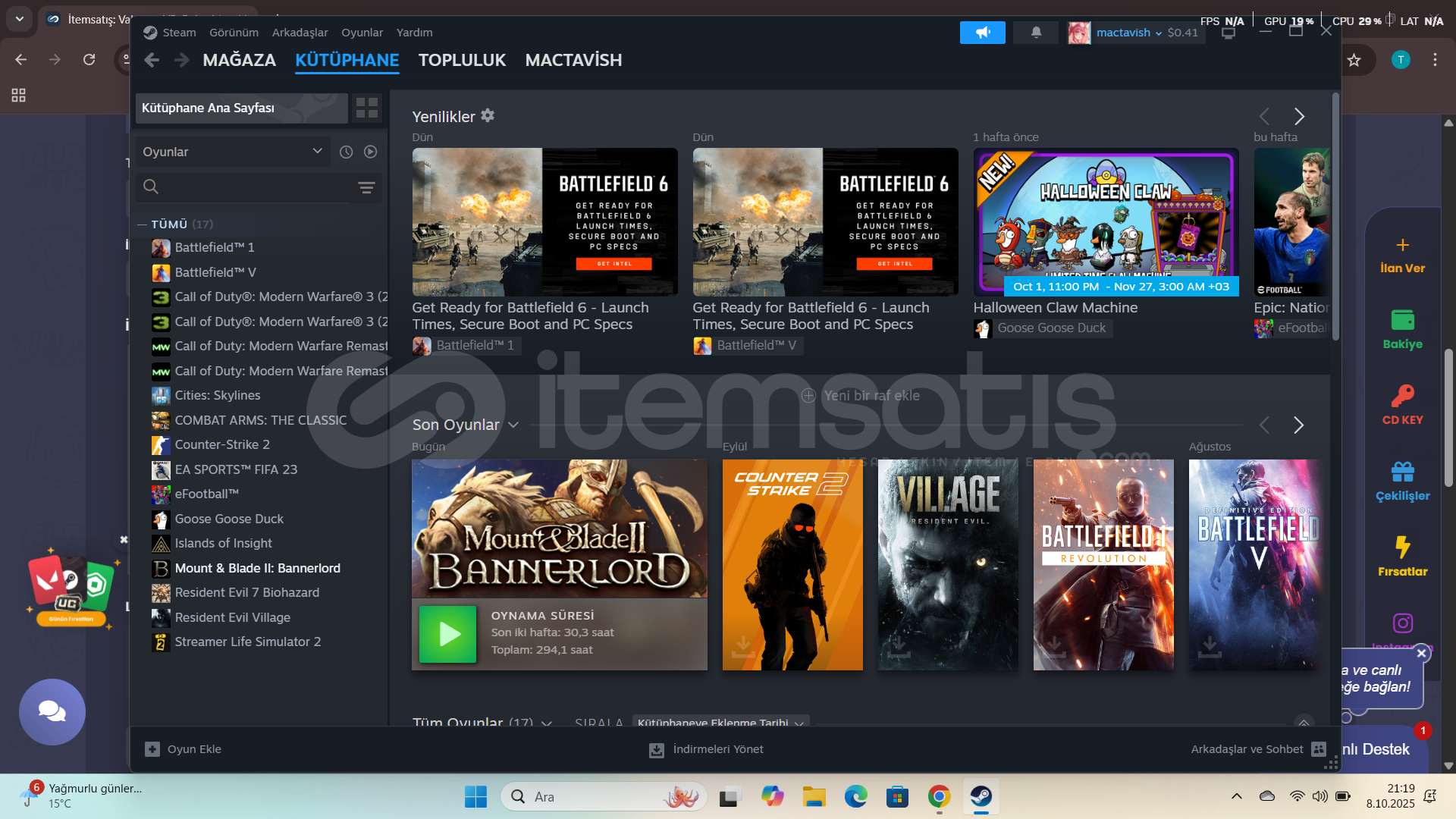Open advanced filter options icon
The width and height of the screenshot is (1456, 819).
coord(366,187)
